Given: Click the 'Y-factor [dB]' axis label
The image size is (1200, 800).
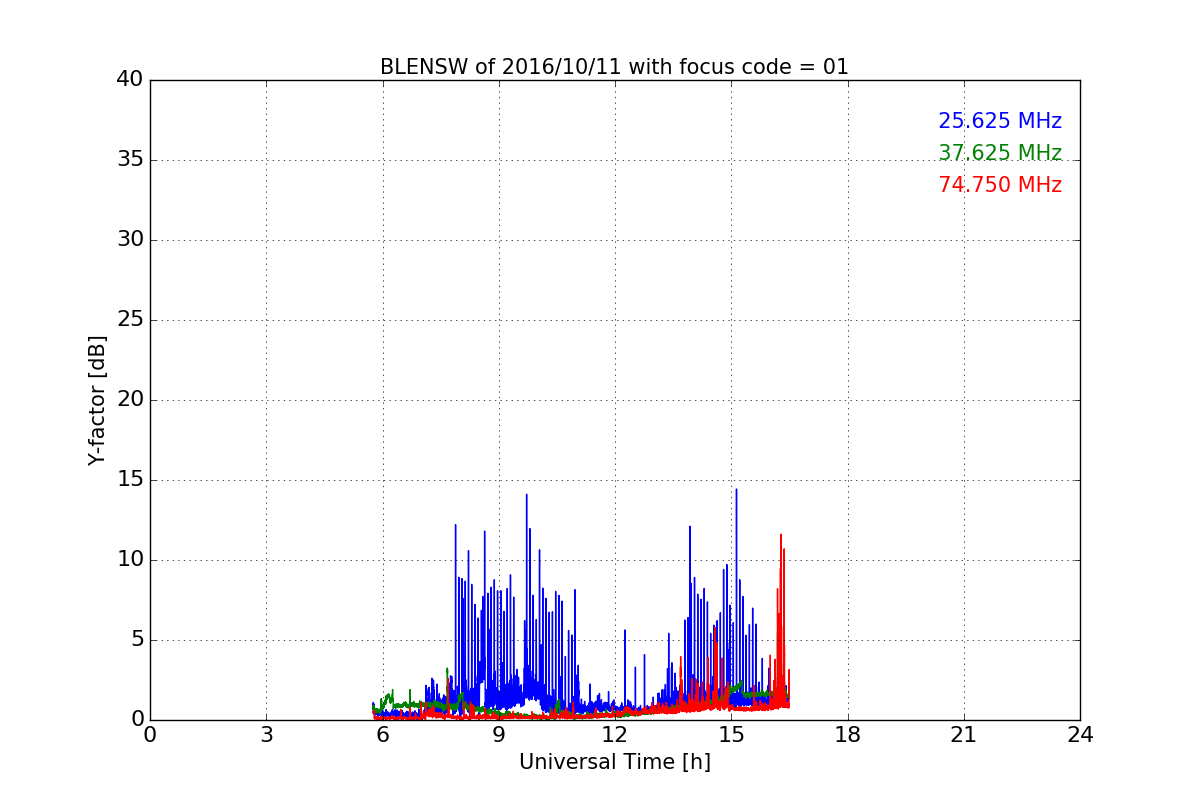Looking at the screenshot, I should coord(97,400).
